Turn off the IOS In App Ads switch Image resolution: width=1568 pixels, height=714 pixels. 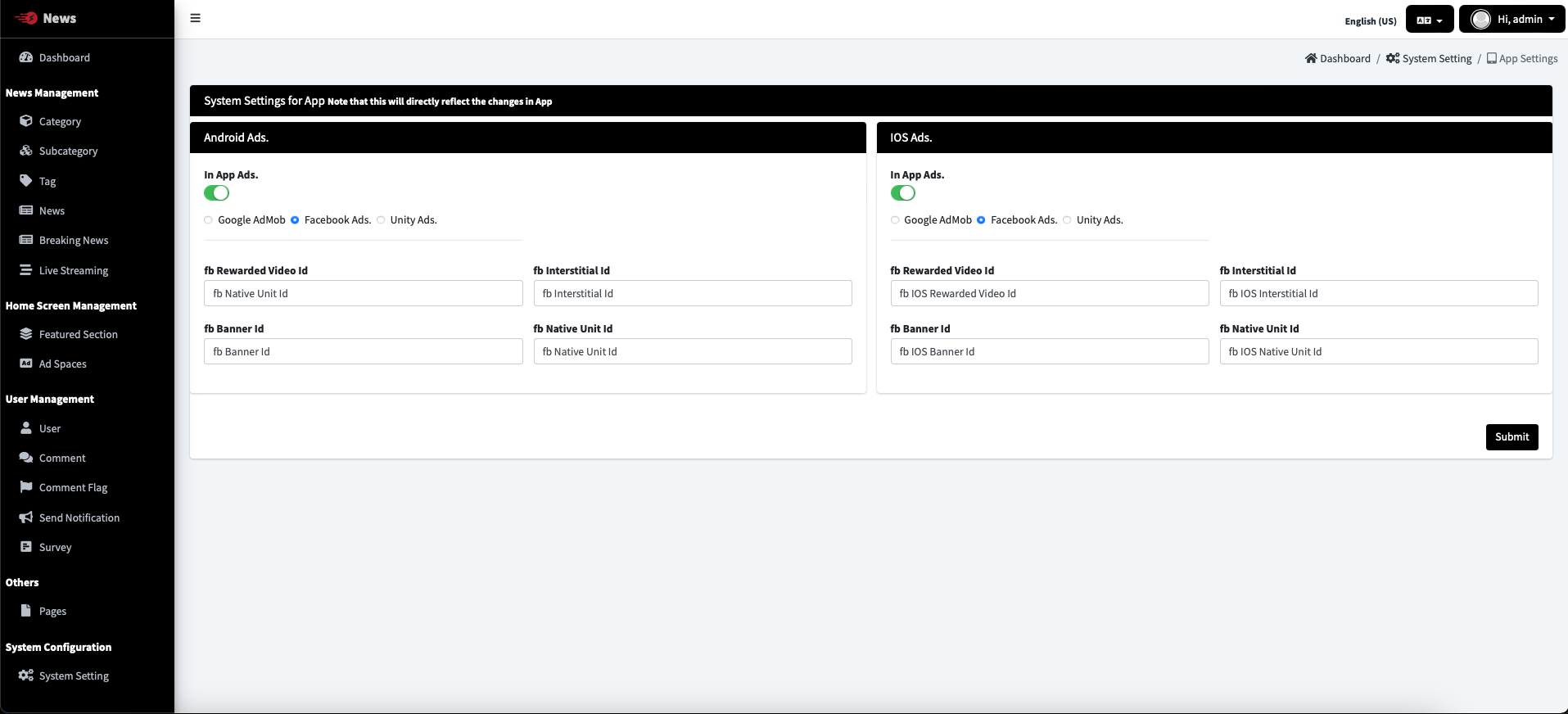[x=902, y=193]
